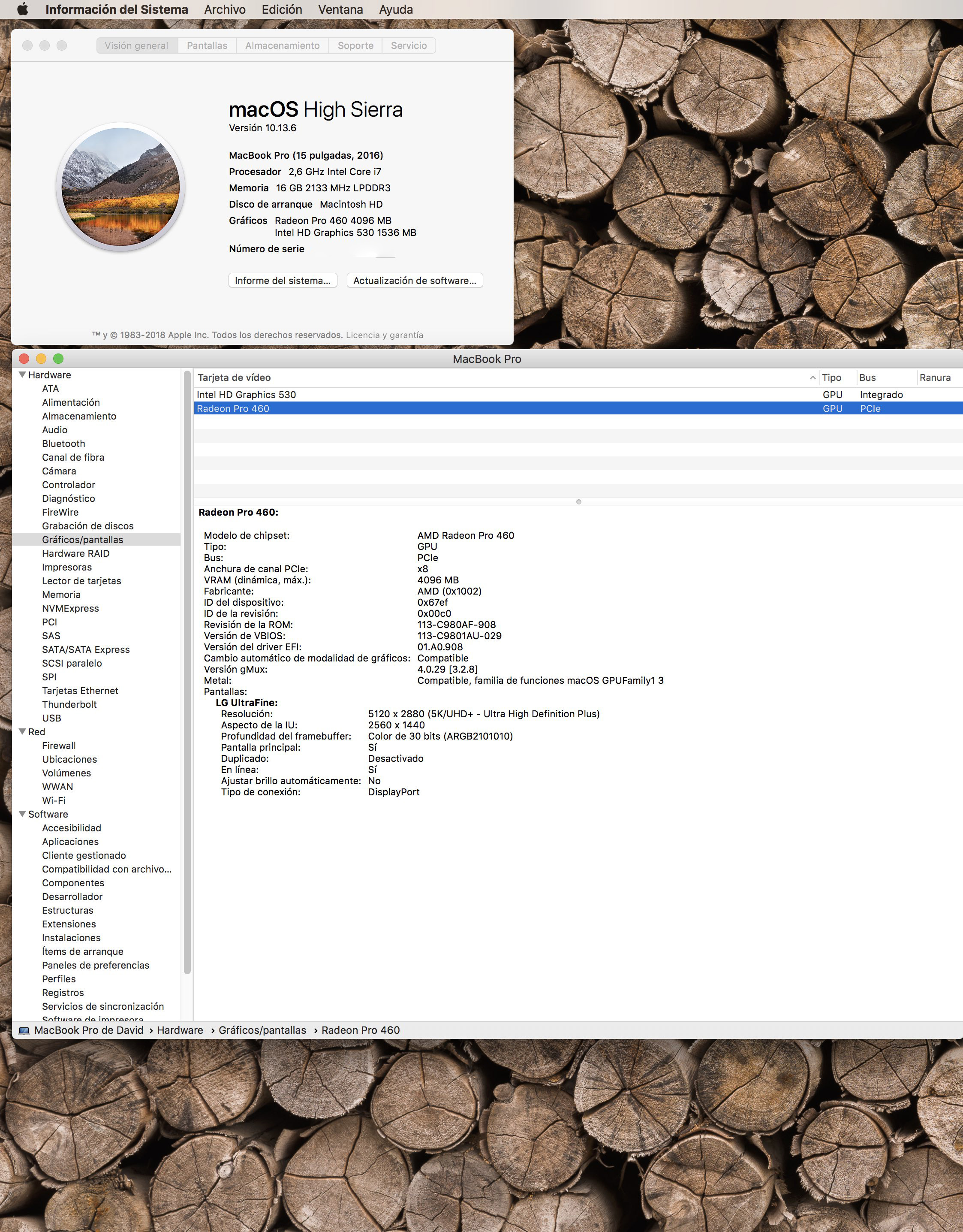
Task: Select Extensiones under Software
Action: pyautogui.click(x=69, y=924)
